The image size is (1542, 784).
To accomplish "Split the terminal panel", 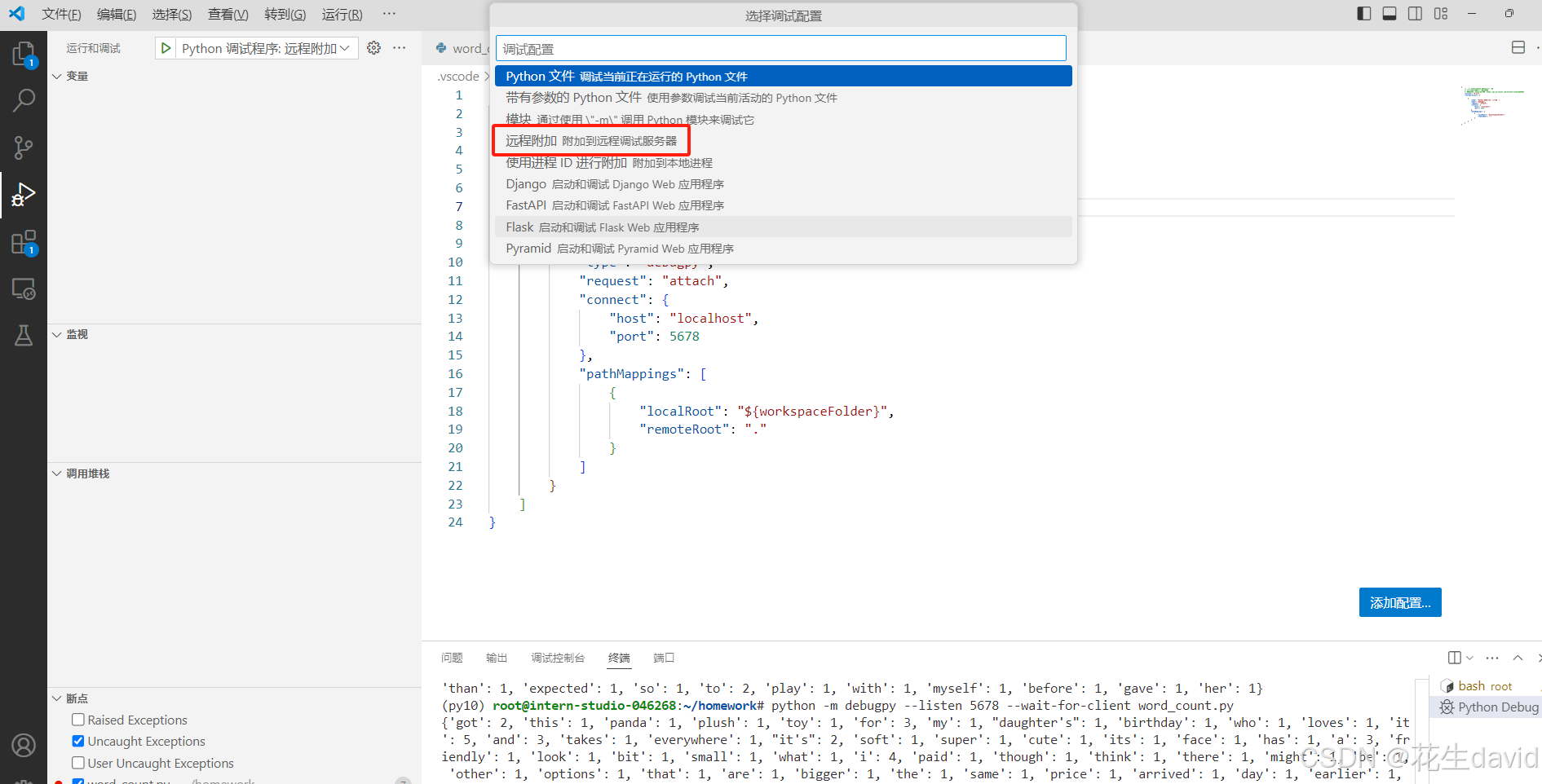I will click(1454, 658).
